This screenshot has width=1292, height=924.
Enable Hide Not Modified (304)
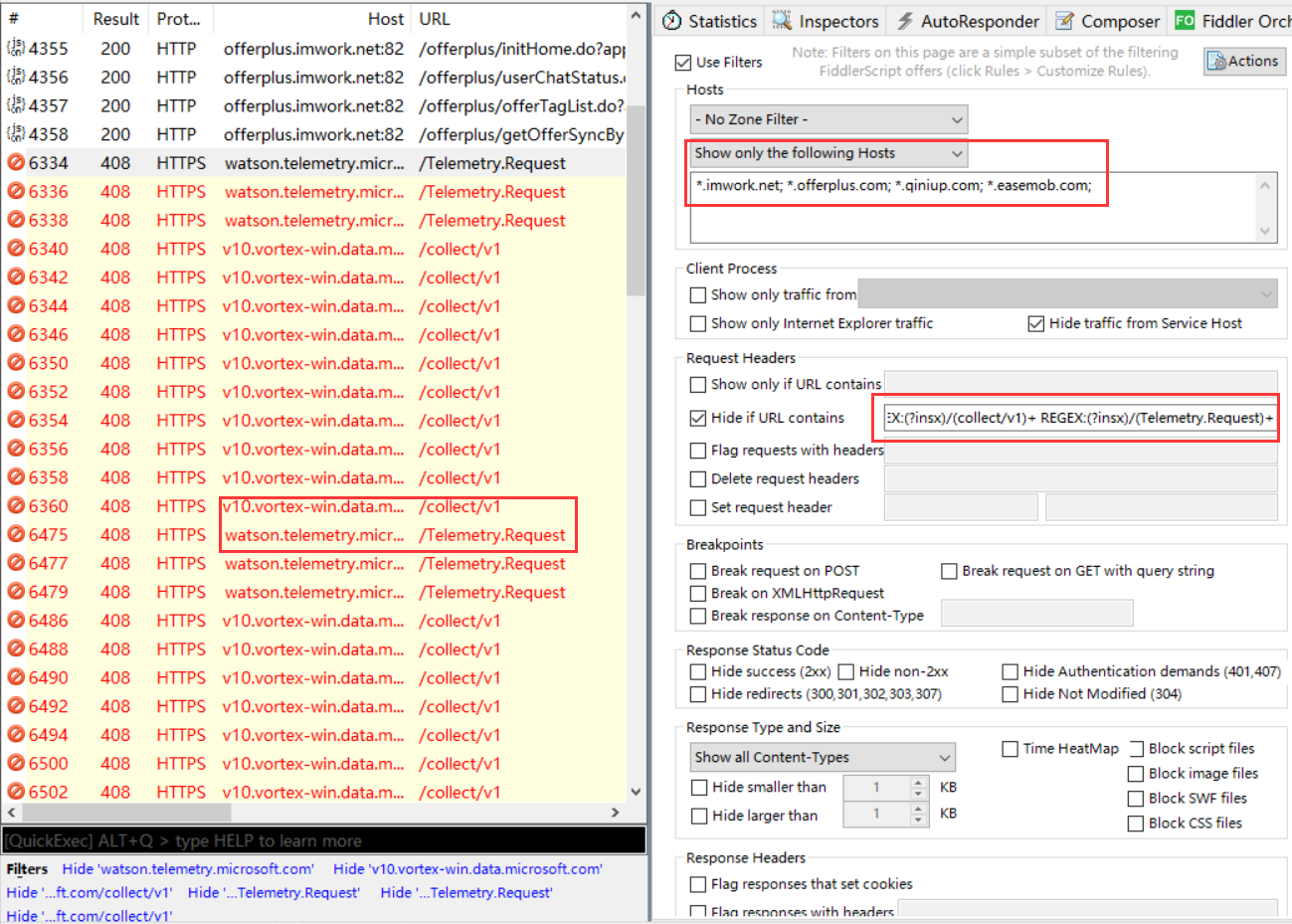point(1011,694)
